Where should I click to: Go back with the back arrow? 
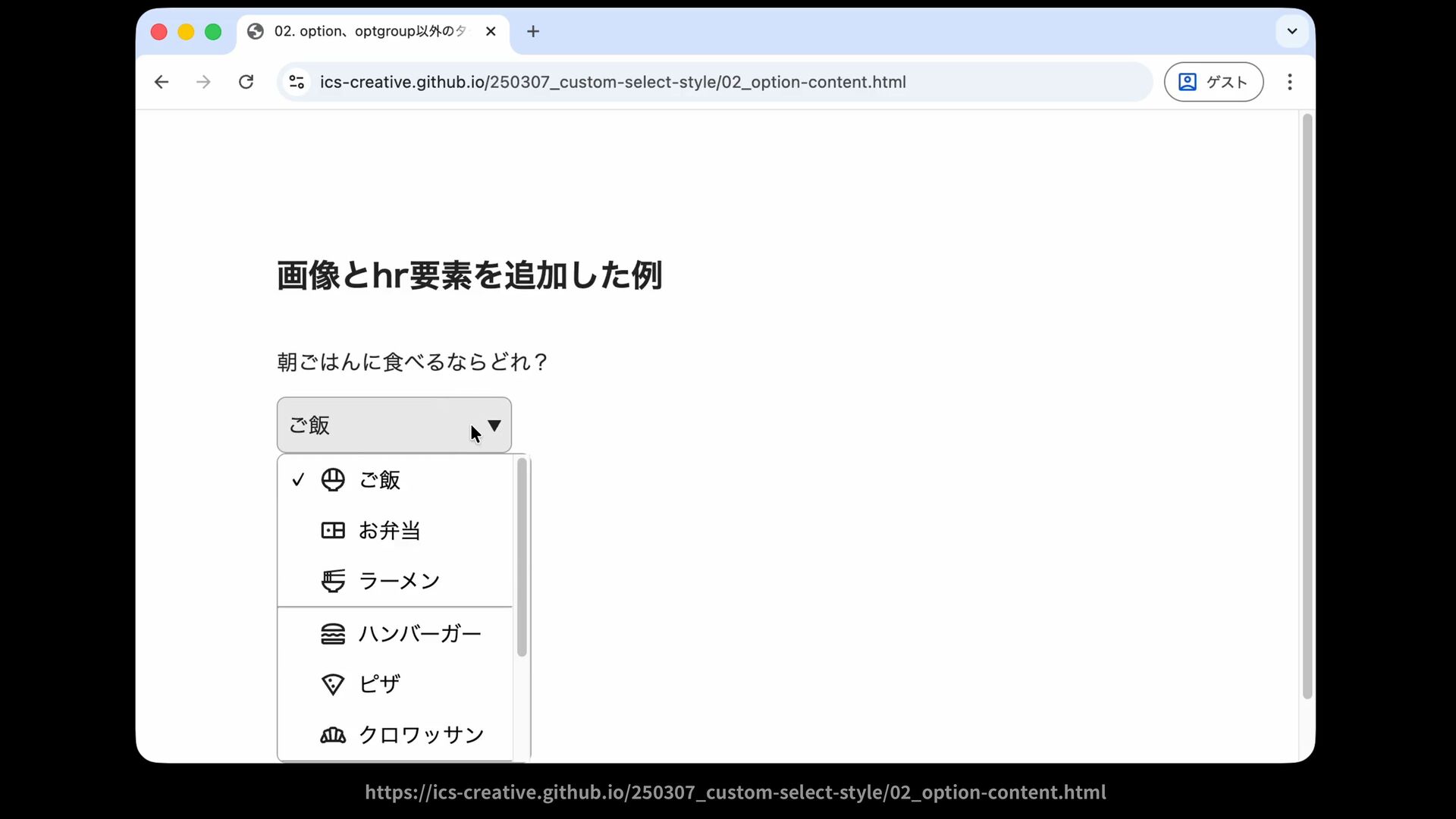[162, 82]
